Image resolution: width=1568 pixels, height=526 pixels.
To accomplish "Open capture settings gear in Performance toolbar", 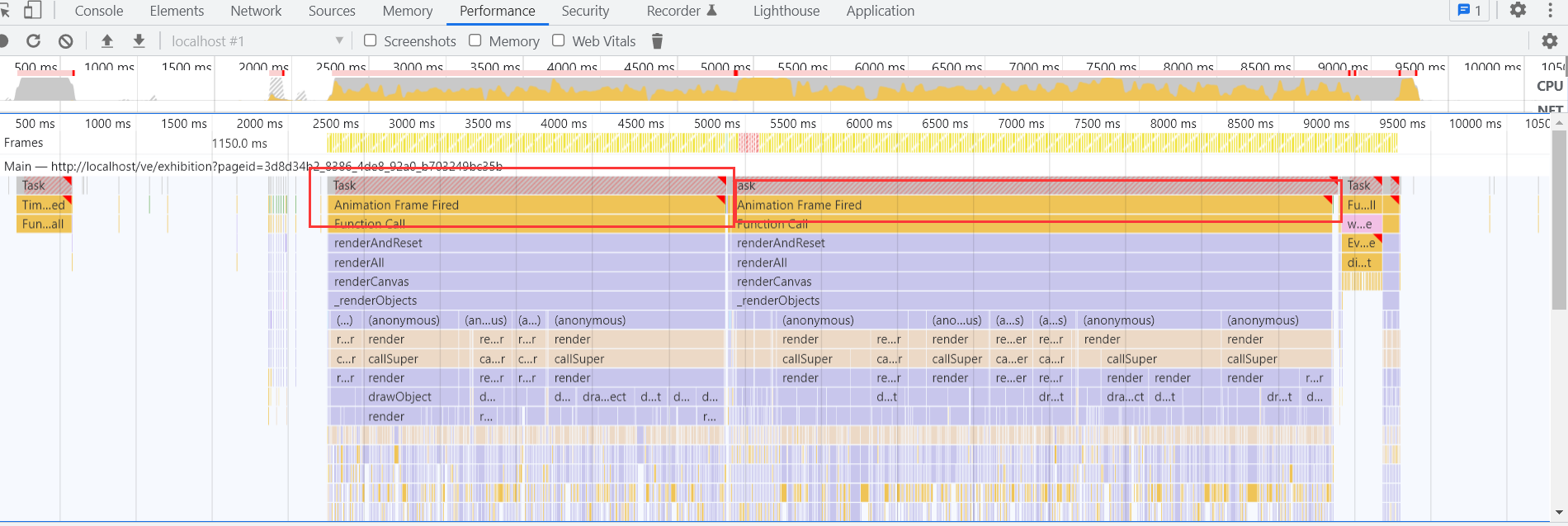I will pyautogui.click(x=1549, y=40).
